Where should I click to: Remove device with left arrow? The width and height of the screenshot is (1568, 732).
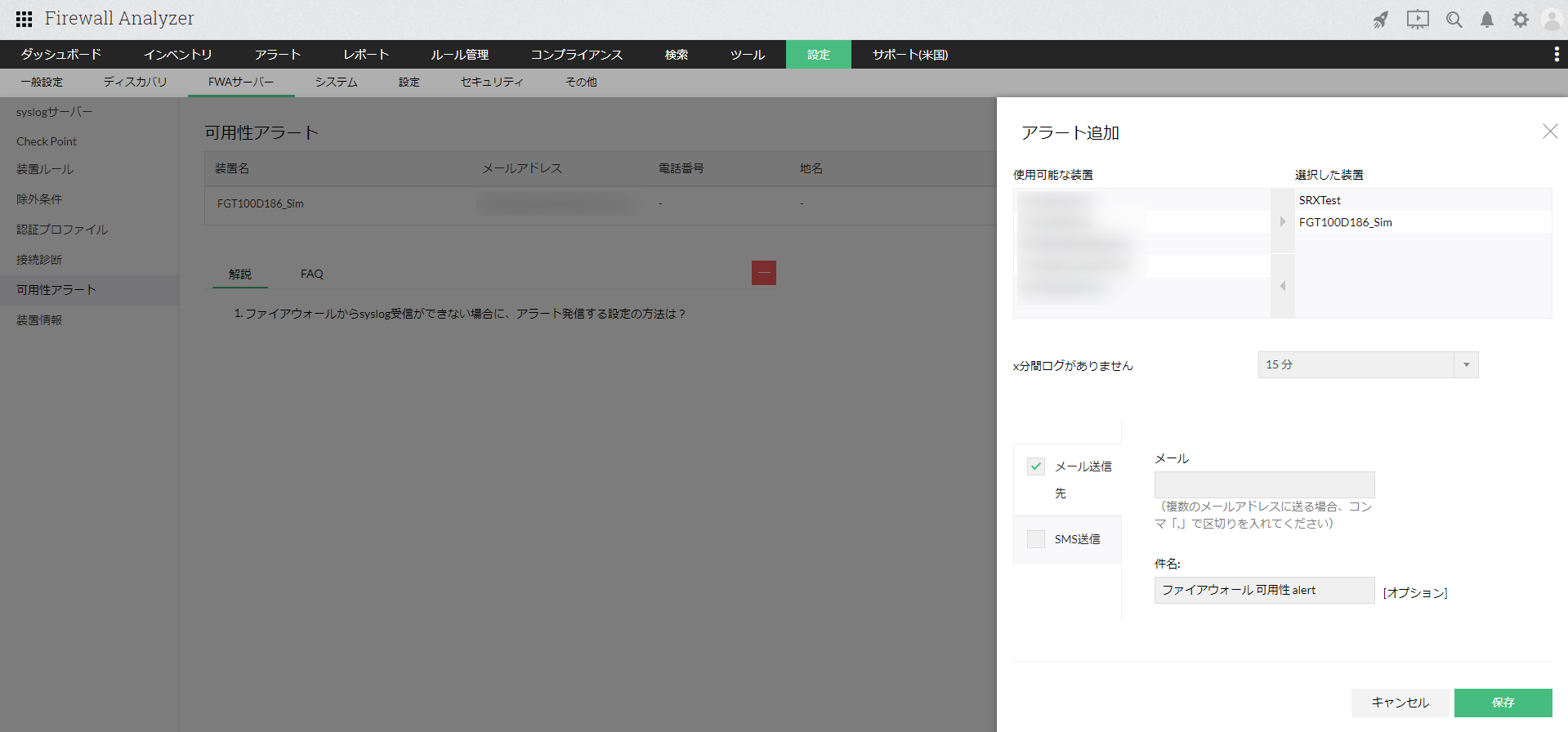point(1282,286)
